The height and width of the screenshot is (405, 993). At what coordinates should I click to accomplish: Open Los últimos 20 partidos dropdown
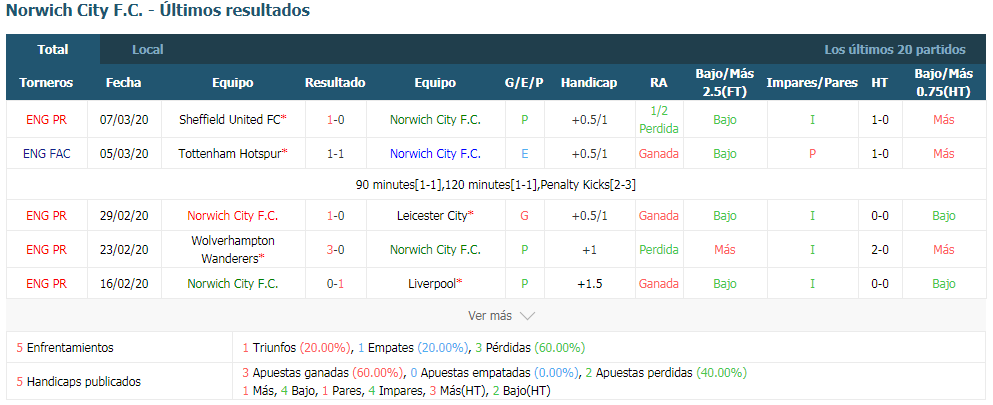(895, 49)
